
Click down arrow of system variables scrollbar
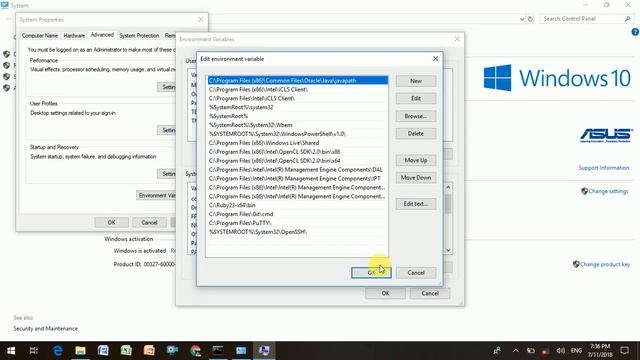point(448,250)
